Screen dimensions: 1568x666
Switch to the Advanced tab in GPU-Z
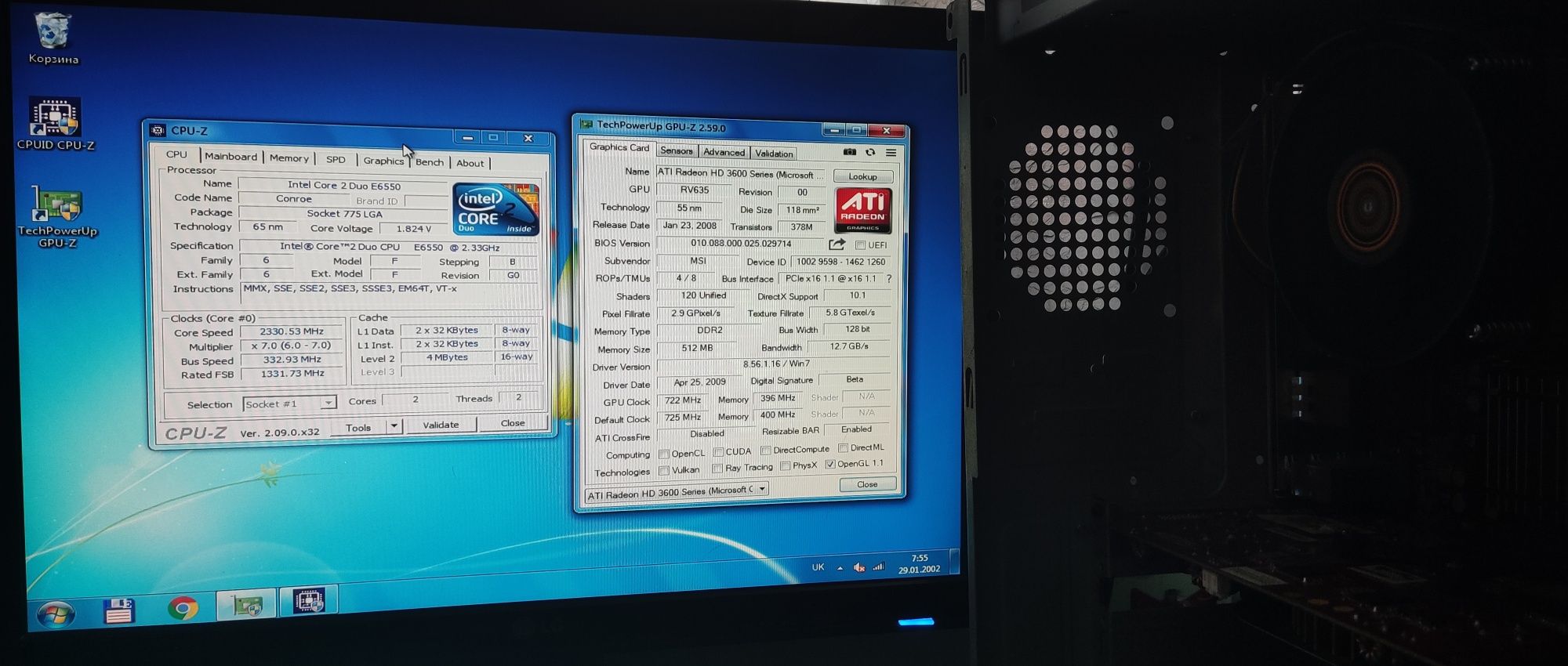click(x=724, y=152)
